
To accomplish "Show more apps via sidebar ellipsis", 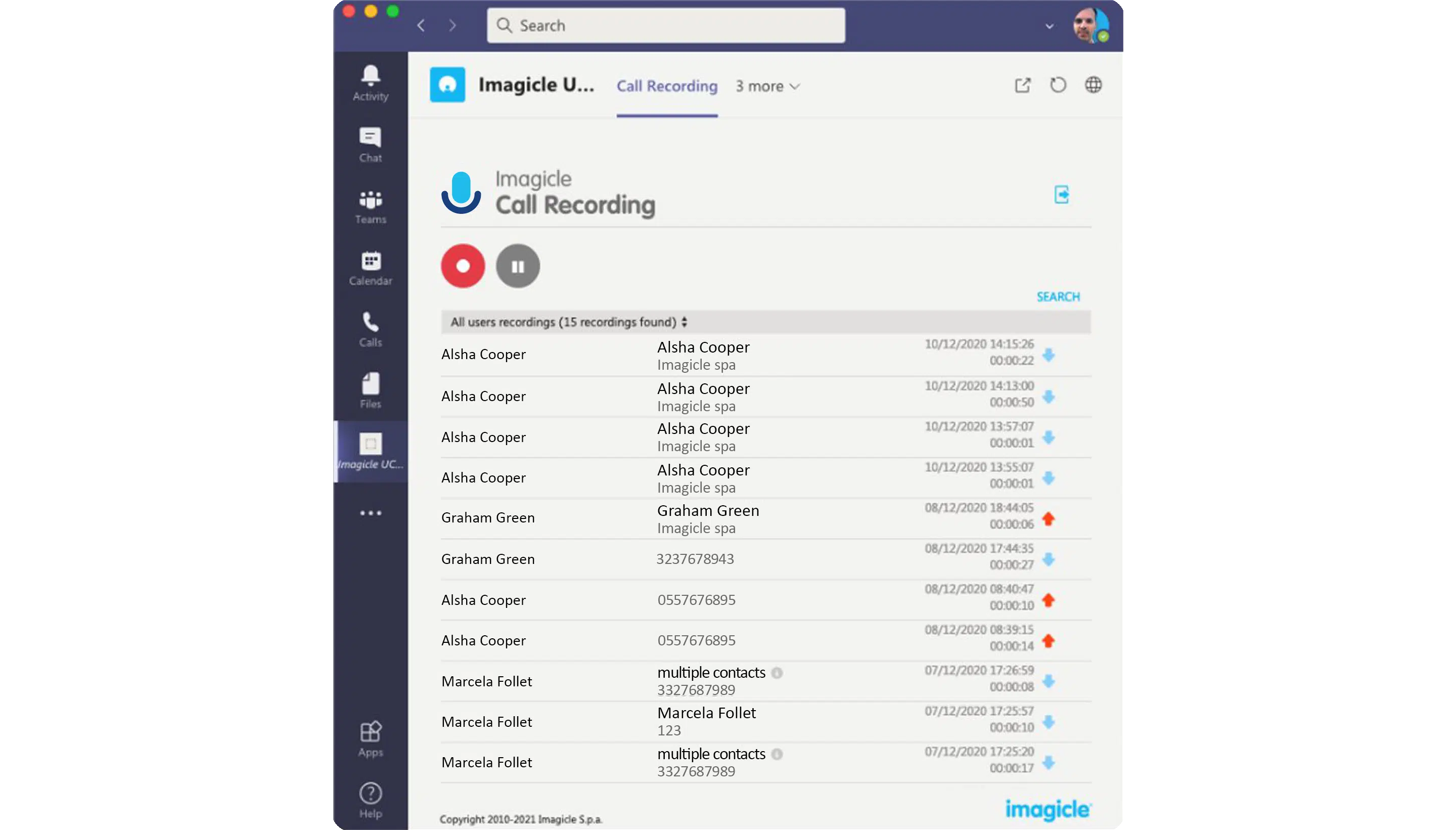I will pyautogui.click(x=370, y=513).
